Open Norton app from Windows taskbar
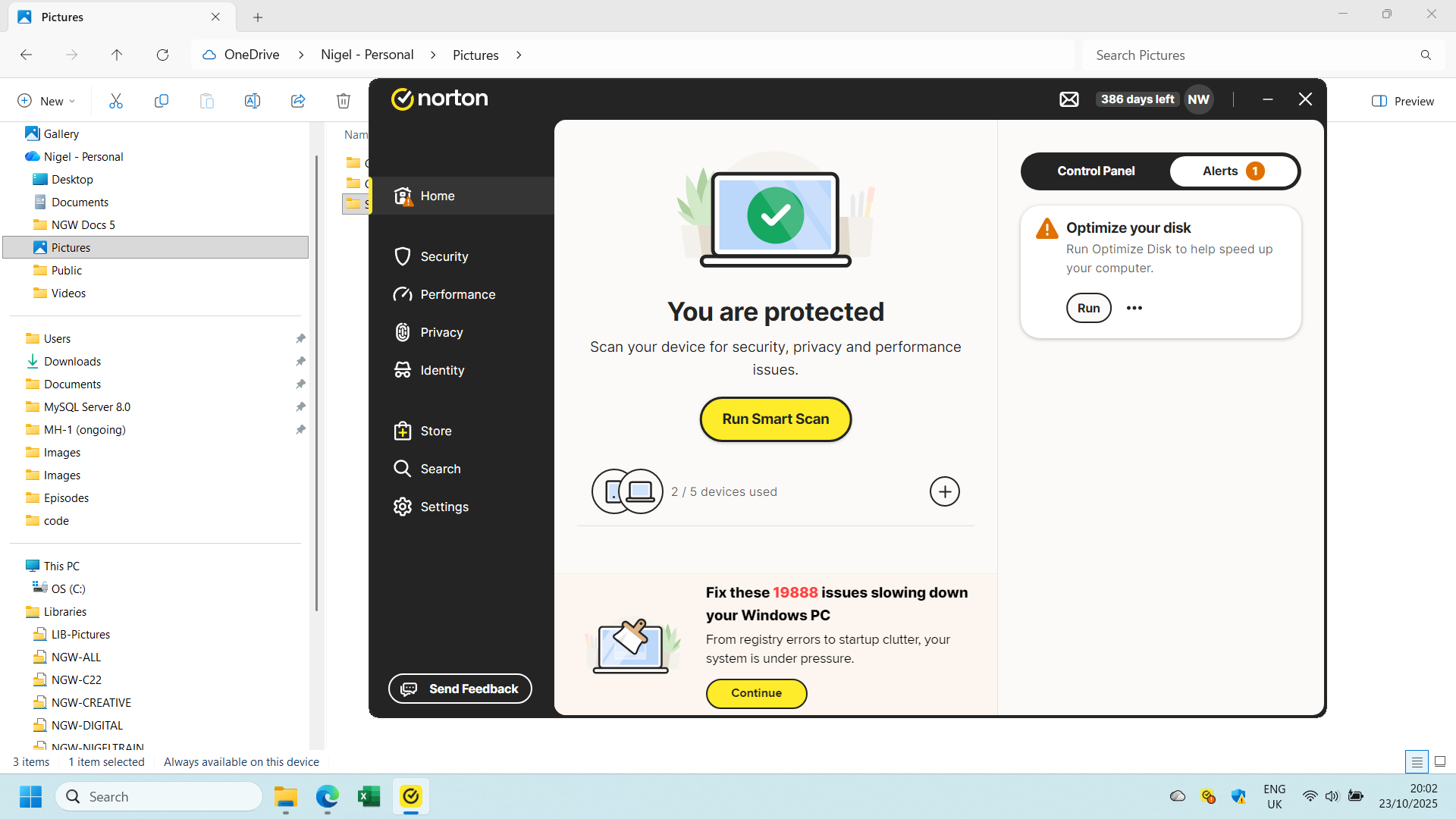The image size is (1456, 819). point(410,796)
